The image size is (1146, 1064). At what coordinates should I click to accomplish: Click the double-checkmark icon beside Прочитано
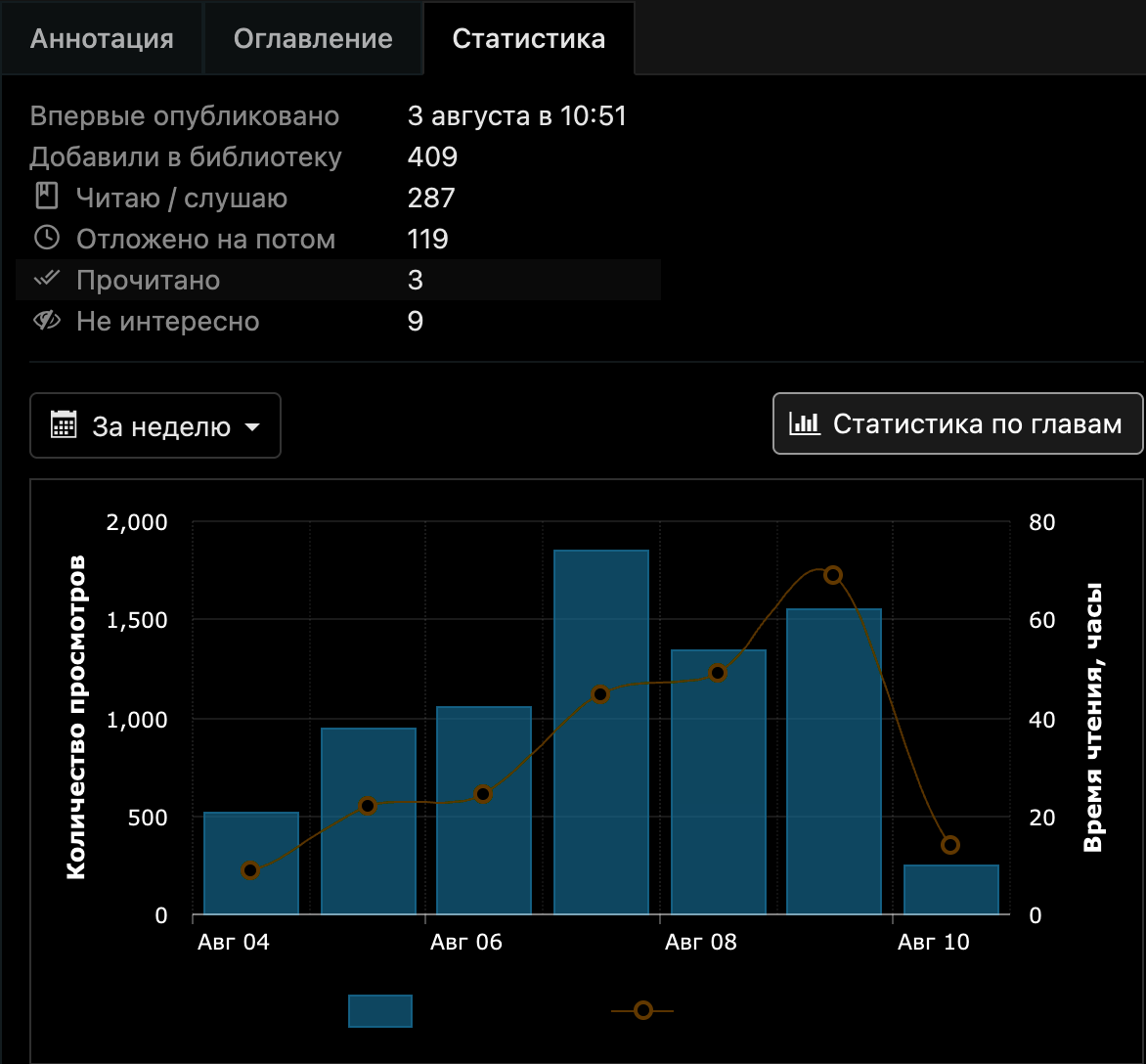click(47, 278)
